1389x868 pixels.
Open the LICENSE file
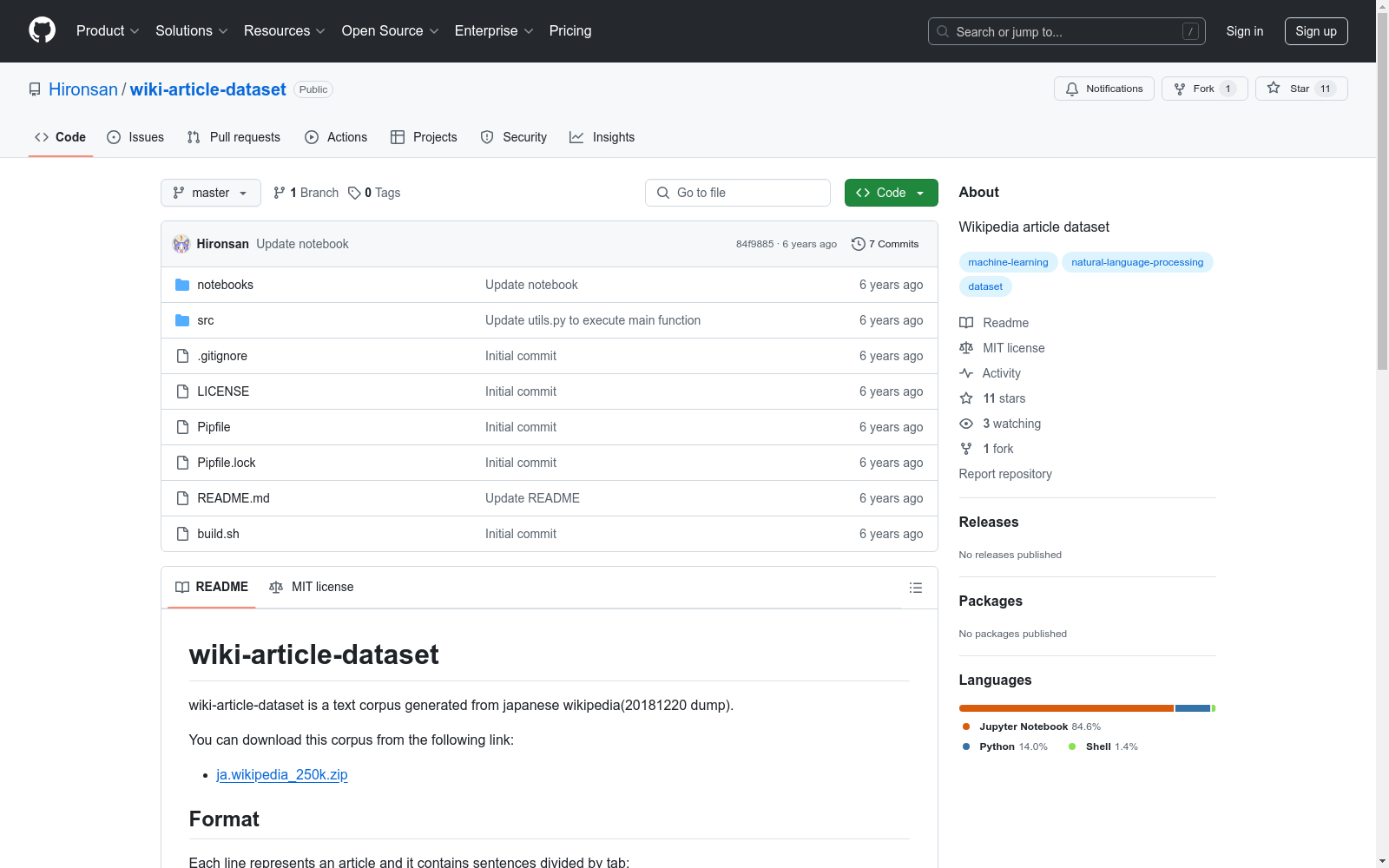coord(223,391)
